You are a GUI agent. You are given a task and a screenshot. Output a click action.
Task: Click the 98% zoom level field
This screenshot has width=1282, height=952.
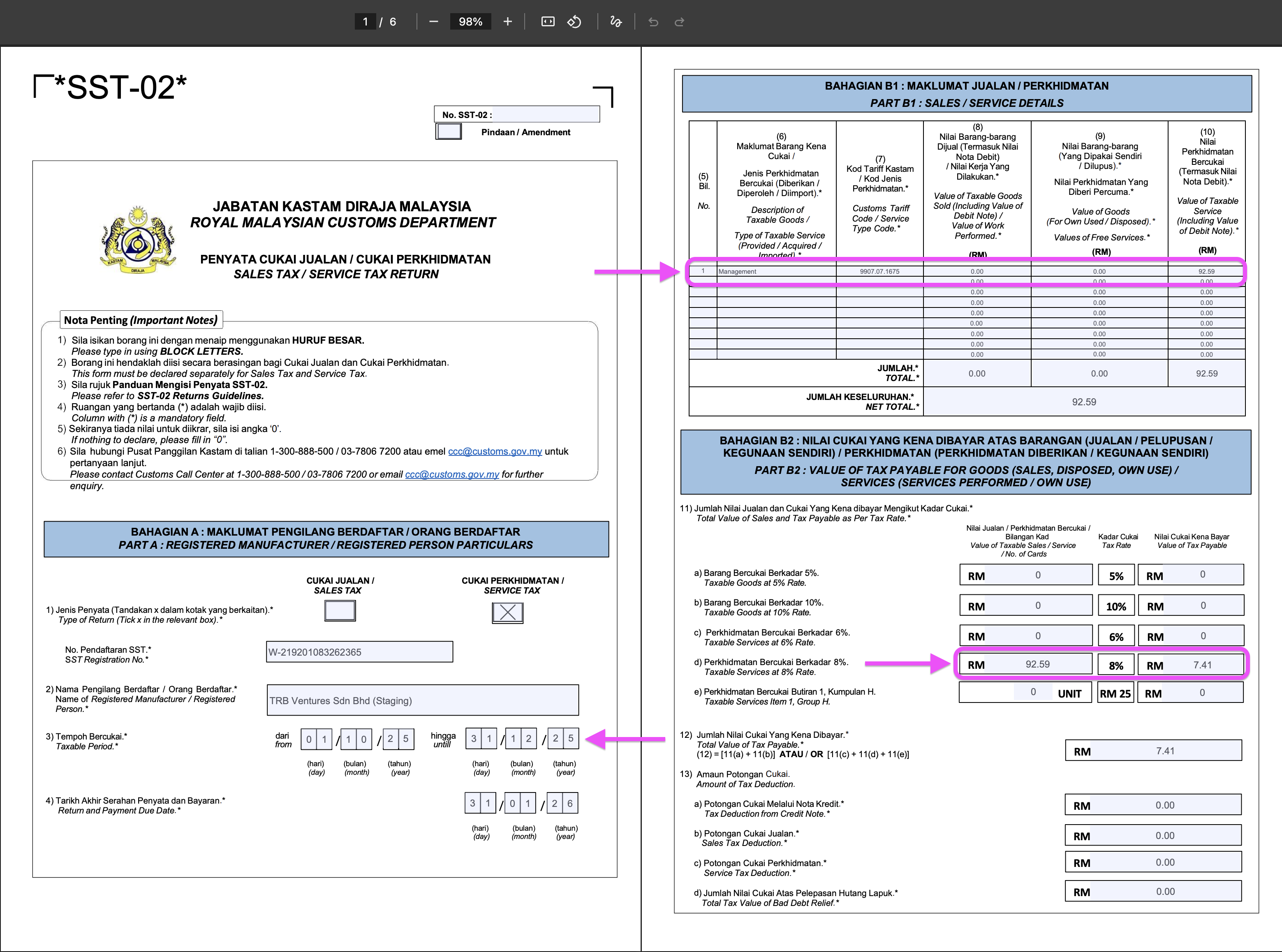pyautogui.click(x=470, y=22)
